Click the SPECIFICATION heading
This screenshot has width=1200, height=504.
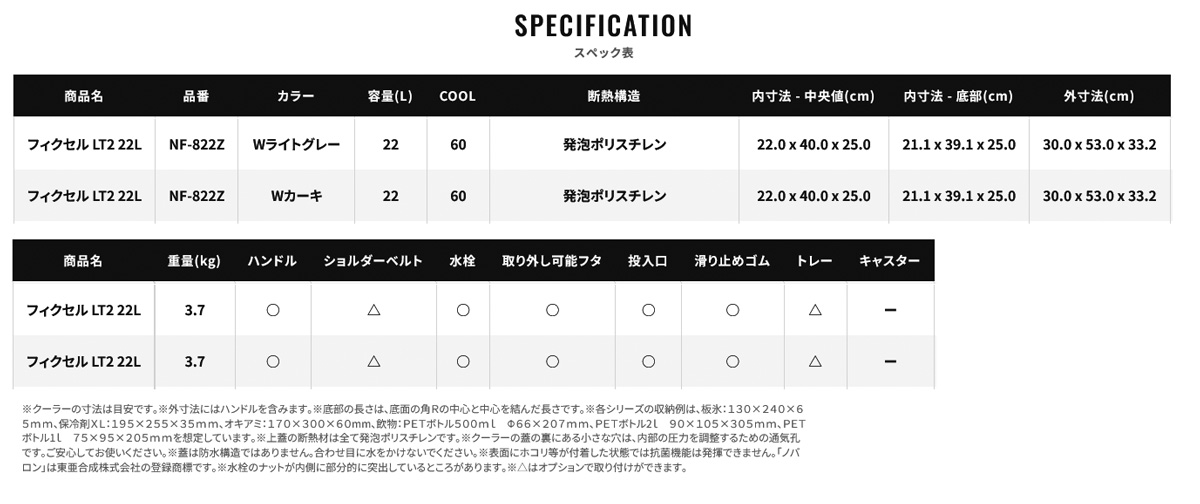click(x=603, y=26)
